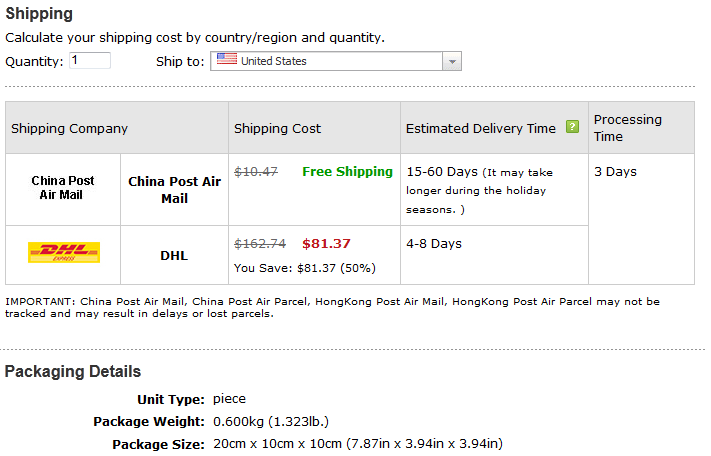Click the green help icon beside Estimated Delivery Time
Viewport: 711px width, 456px height.
click(x=572, y=127)
